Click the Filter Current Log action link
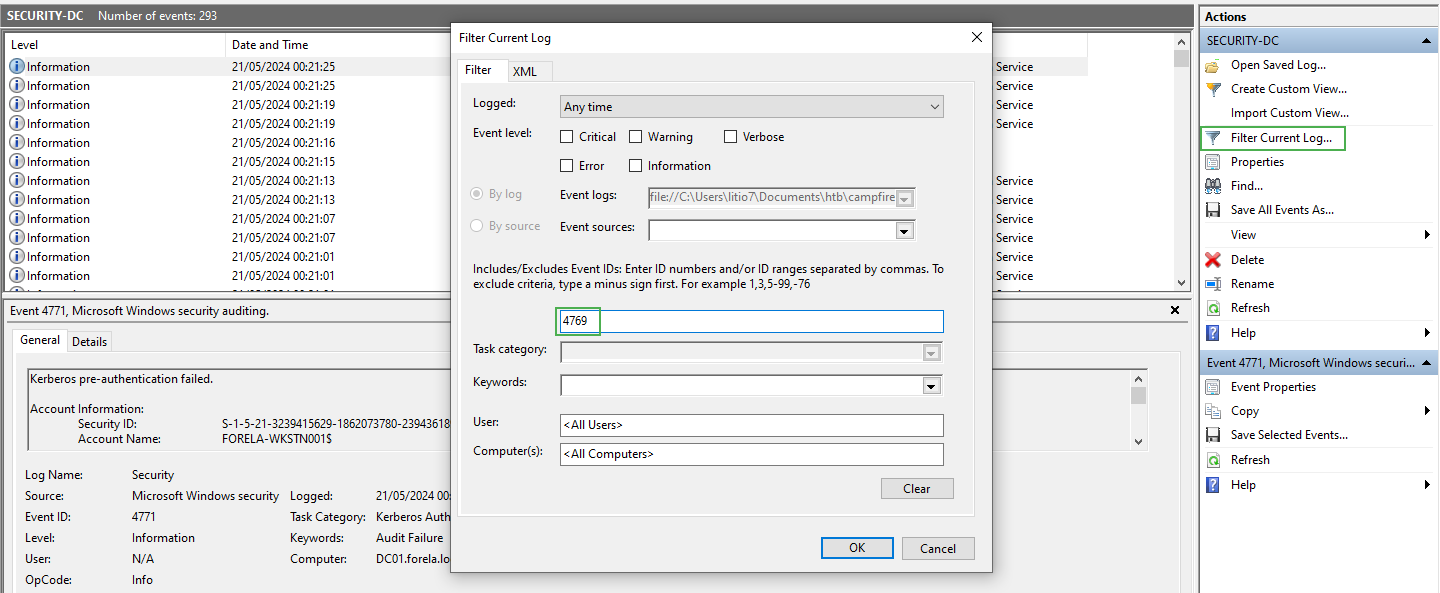The image size is (1440, 593). pos(1281,138)
